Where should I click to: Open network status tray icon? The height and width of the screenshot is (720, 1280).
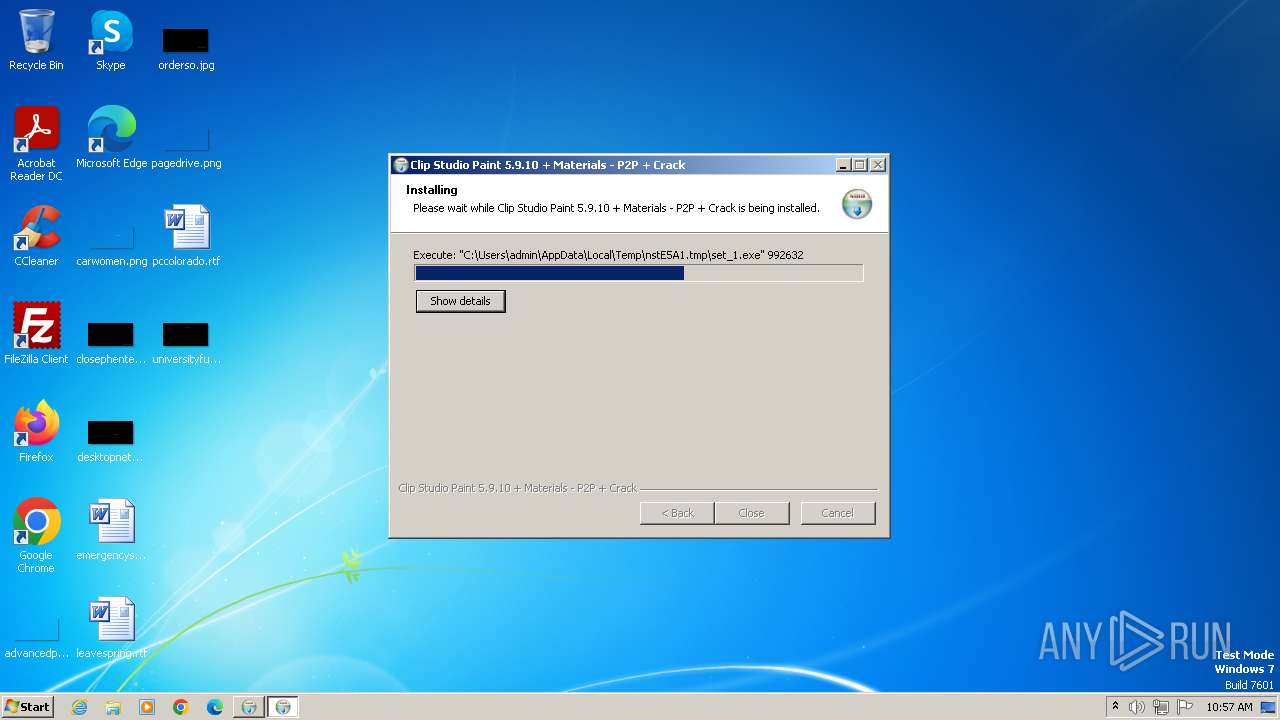point(1161,707)
